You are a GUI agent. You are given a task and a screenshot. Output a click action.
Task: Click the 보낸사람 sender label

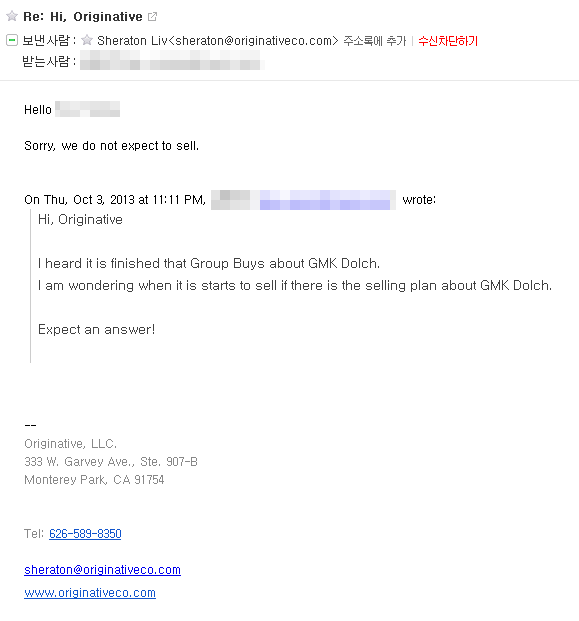click(46, 40)
